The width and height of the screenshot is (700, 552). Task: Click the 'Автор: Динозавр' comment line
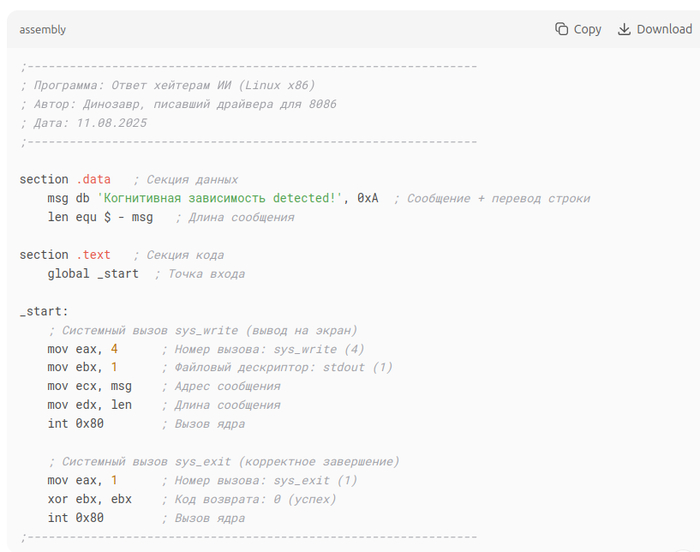pos(178,104)
